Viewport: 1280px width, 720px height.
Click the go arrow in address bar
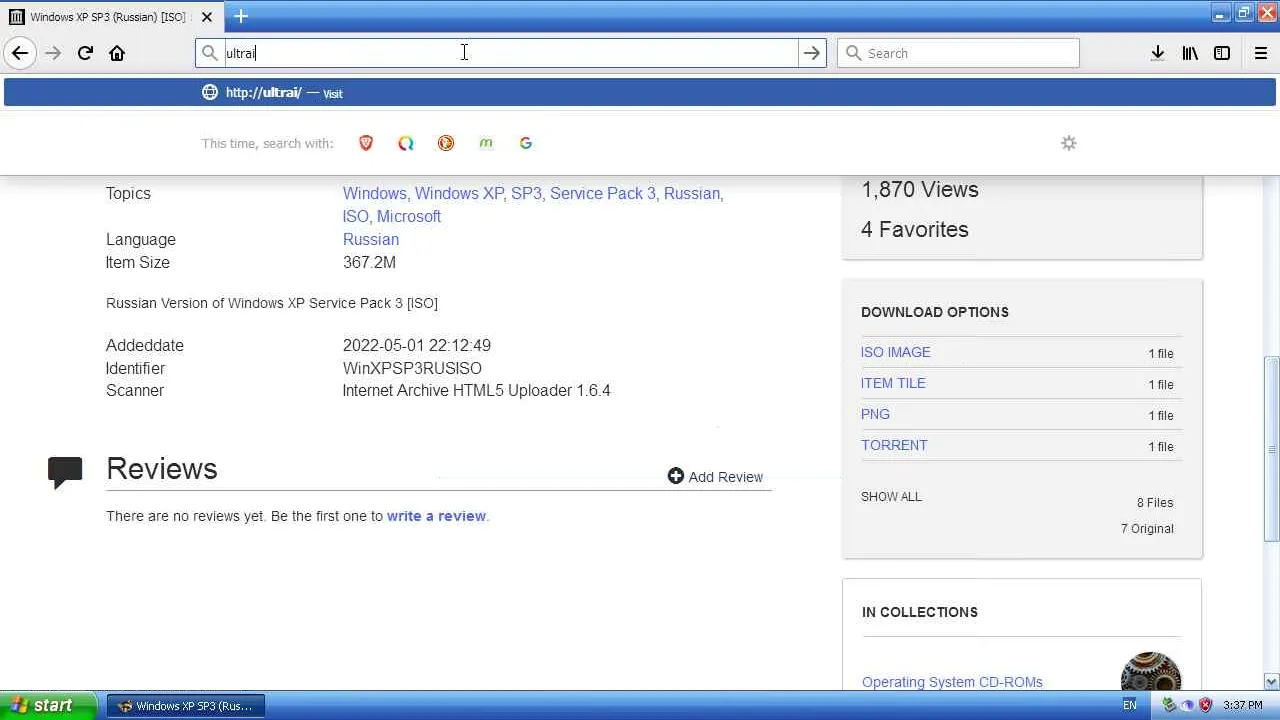(812, 53)
